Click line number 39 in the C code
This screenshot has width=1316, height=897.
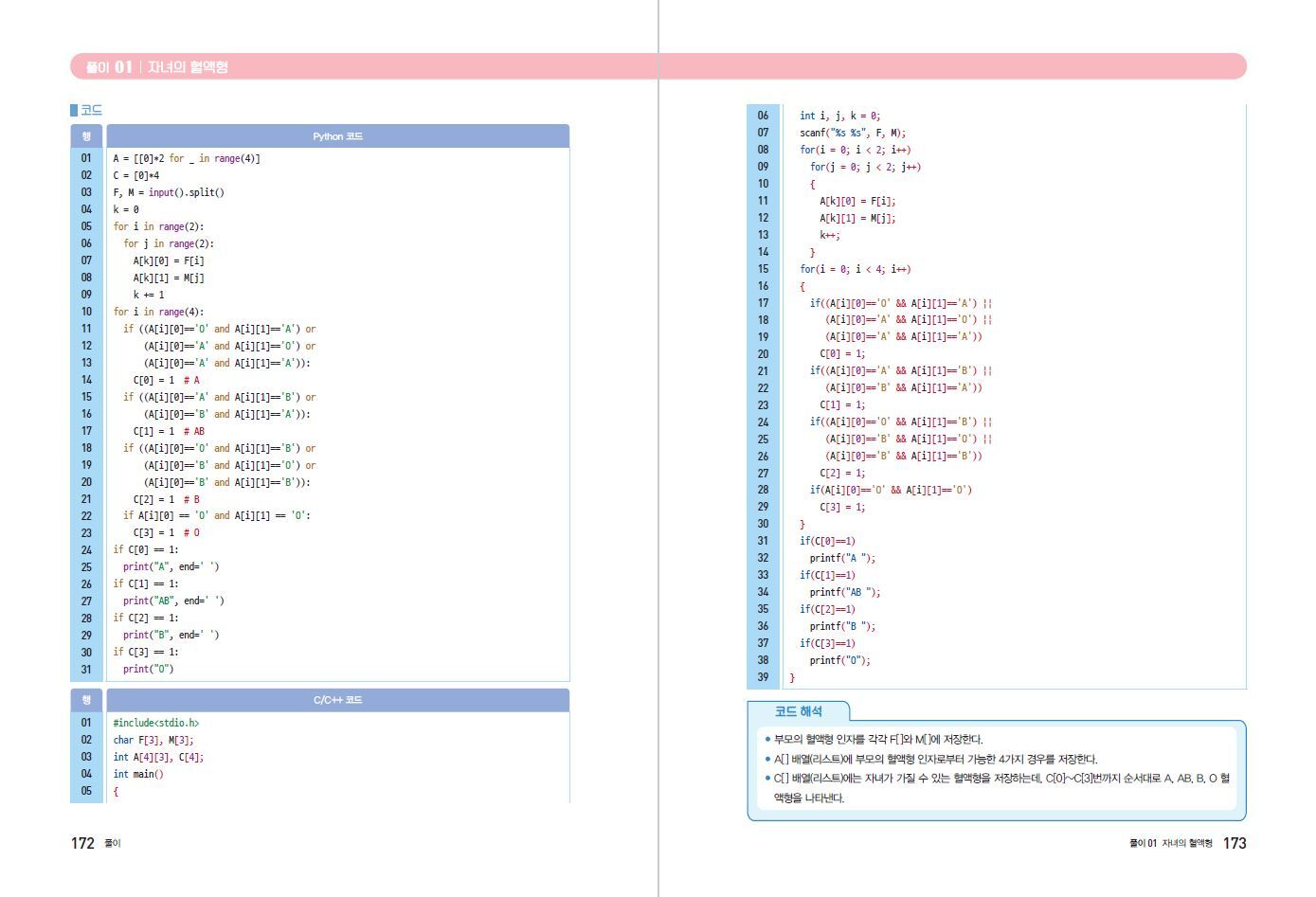(x=763, y=677)
